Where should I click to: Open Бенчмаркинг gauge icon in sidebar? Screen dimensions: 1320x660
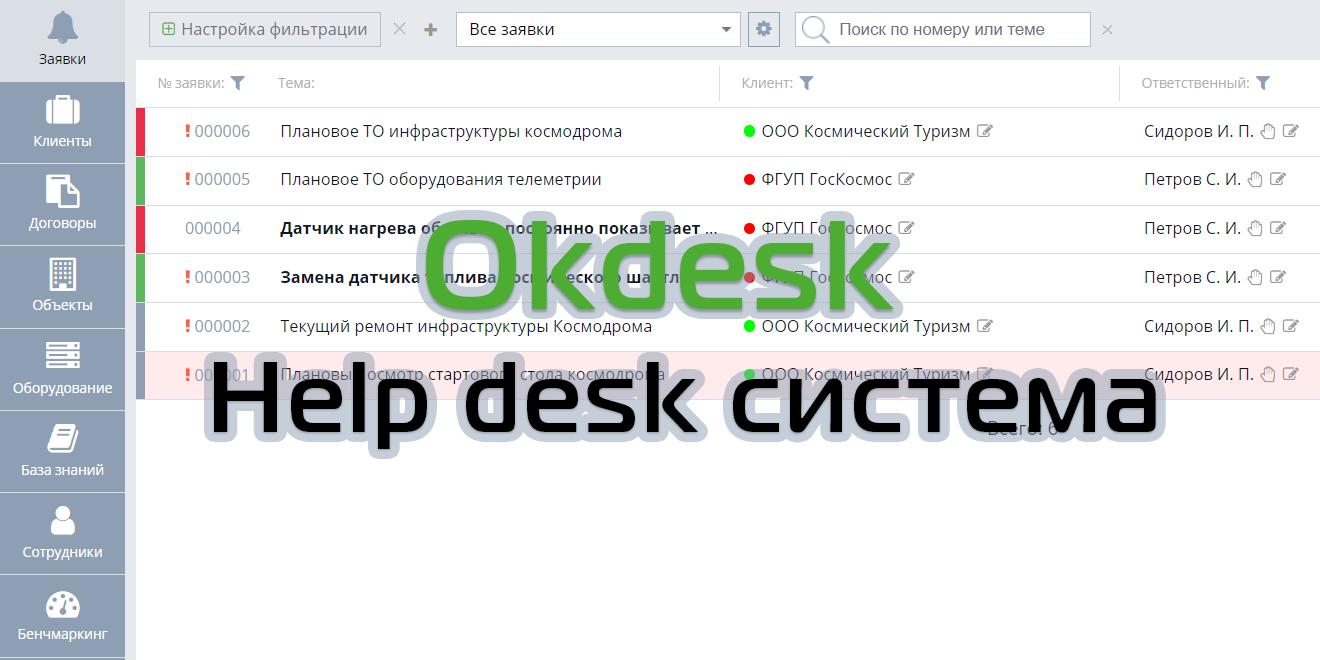(x=62, y=616)
